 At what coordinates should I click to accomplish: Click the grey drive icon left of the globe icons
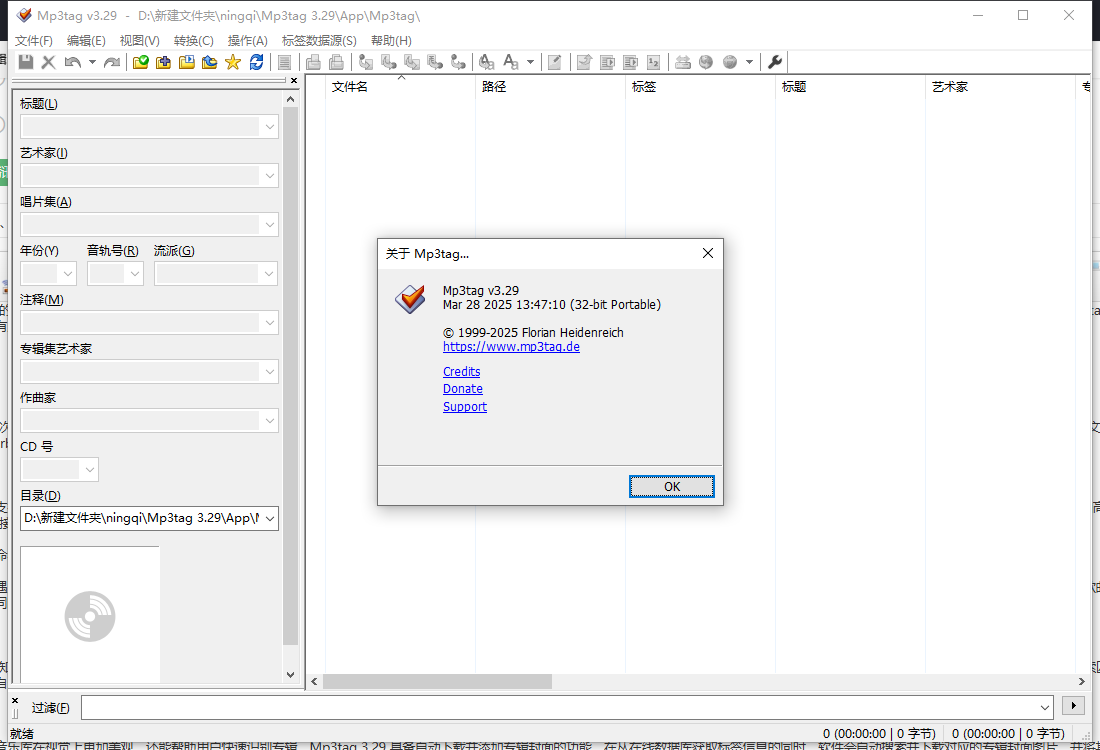(683, 62)
